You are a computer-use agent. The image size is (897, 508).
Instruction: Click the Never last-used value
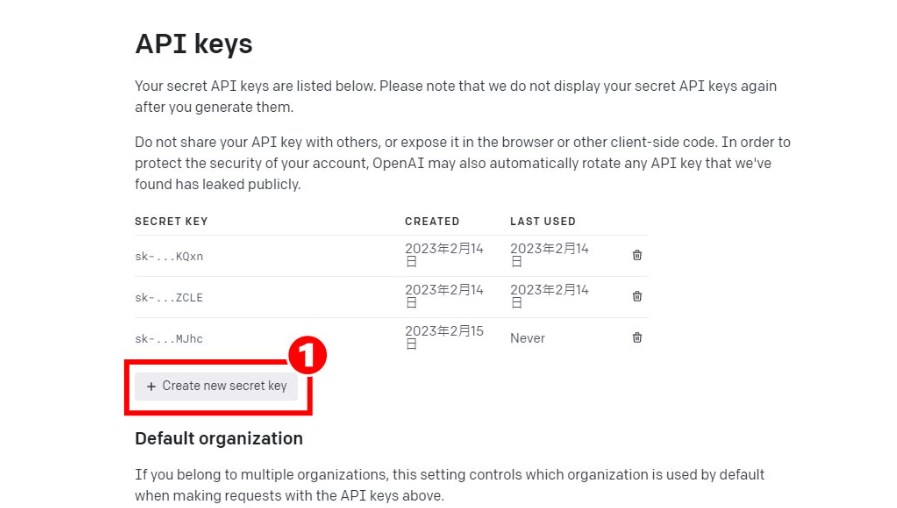(527, 338)
